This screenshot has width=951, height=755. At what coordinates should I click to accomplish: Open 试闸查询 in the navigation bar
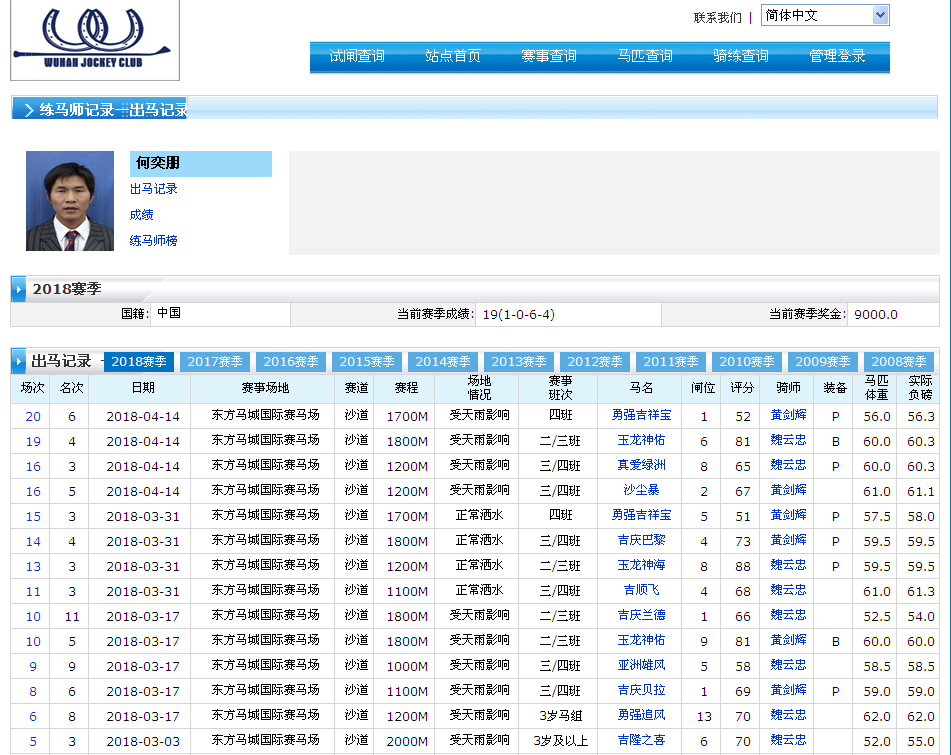pyautogui.click(x=357, y=57)
